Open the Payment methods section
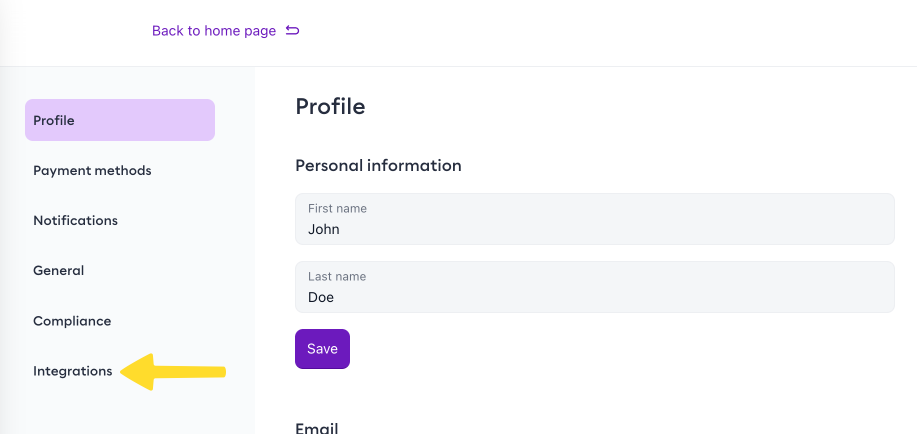The image size is (917, 434). point(92,171)
